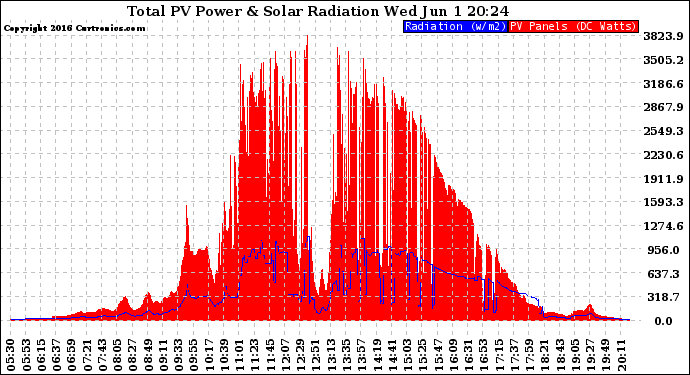Click the 08:05 time label

pyautogui.click(x=117, y=355)
